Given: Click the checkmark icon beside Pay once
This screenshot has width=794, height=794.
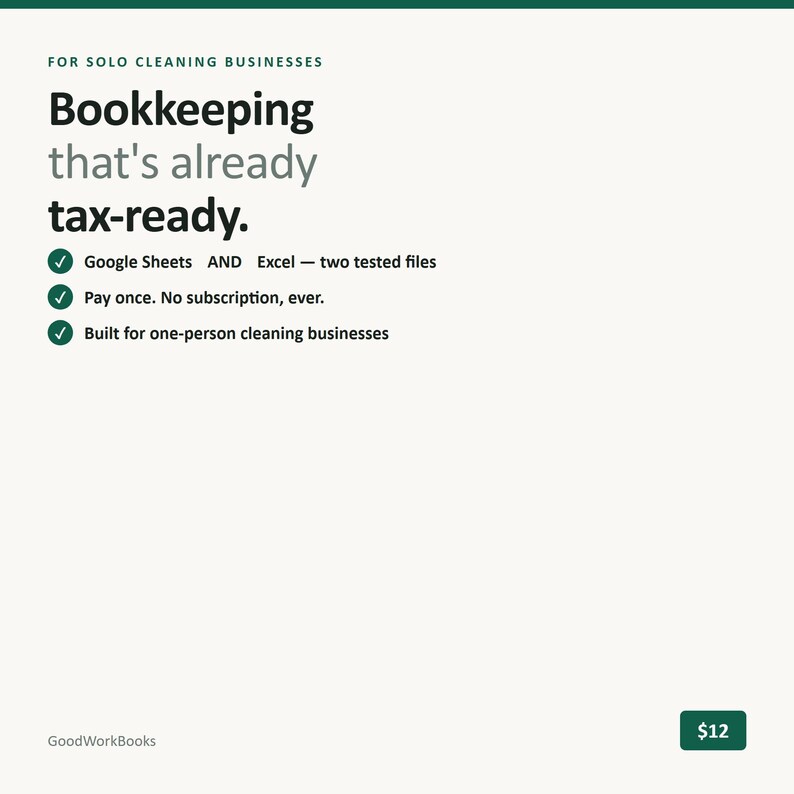Looking at the screenshot, I should coord(60,297).
